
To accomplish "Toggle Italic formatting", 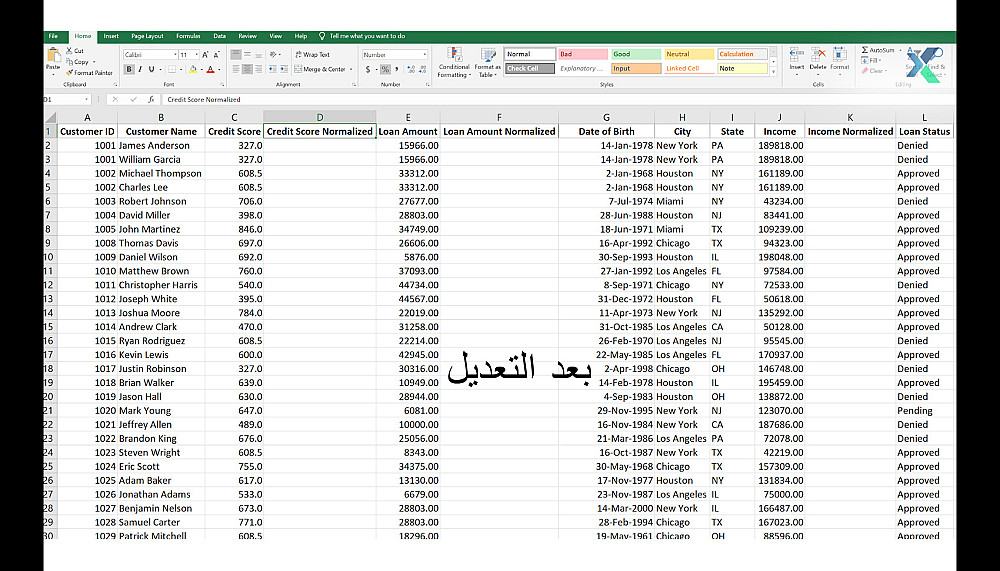I will click(140, 69).
